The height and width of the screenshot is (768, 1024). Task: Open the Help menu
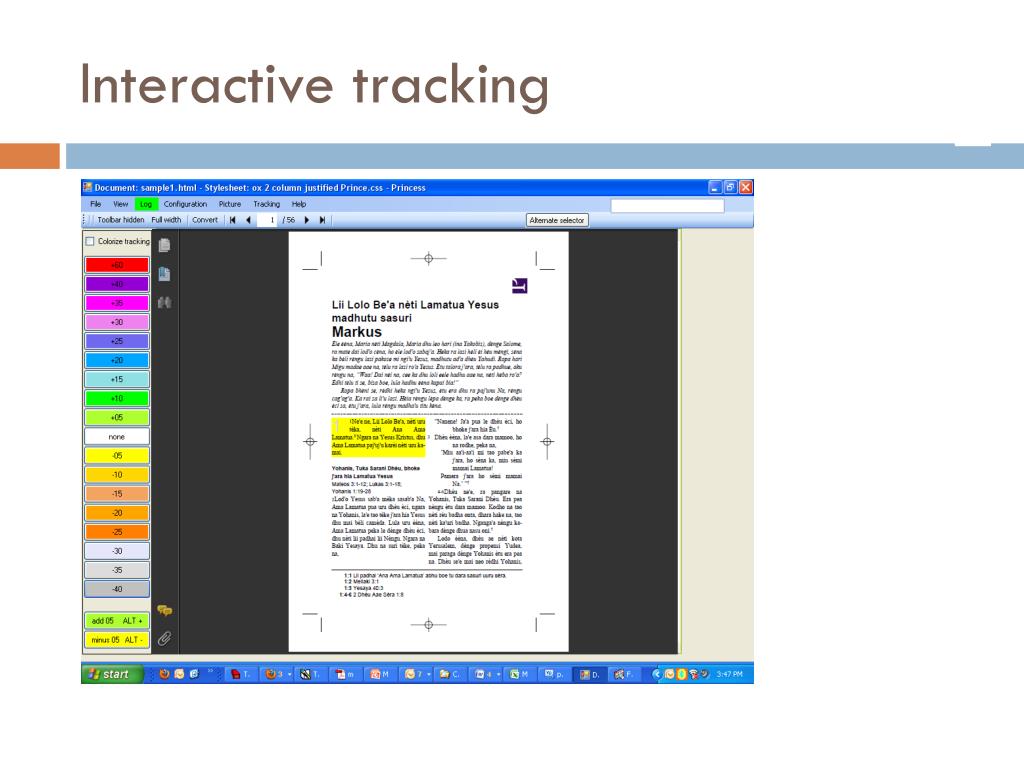click(299, 204)
